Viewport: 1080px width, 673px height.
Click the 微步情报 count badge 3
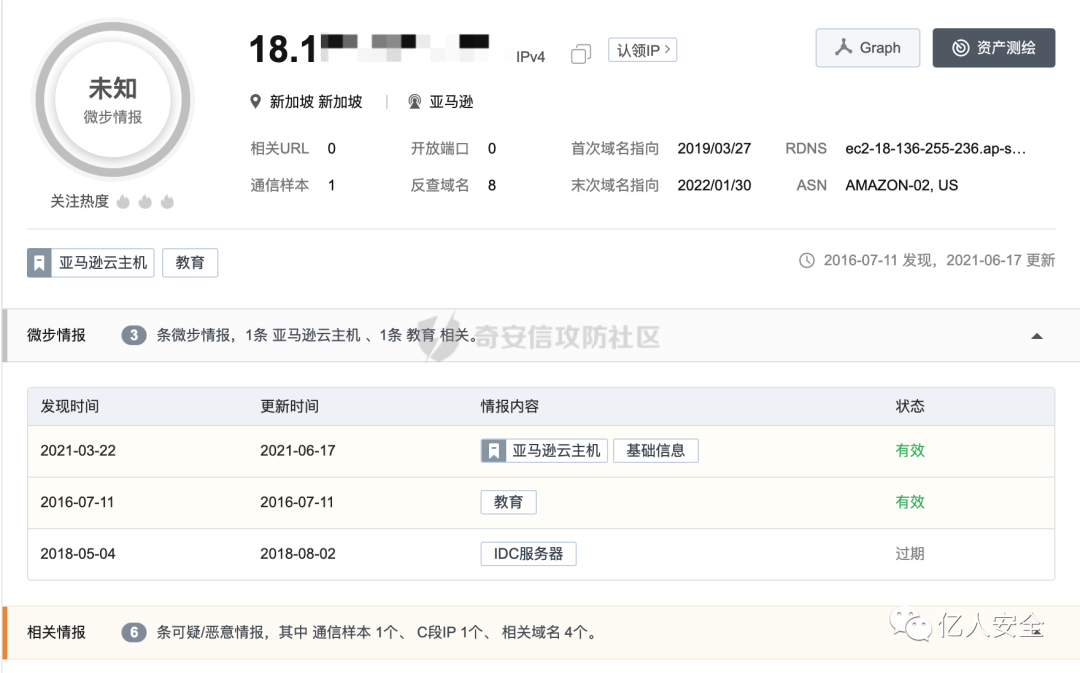[134, 335]
